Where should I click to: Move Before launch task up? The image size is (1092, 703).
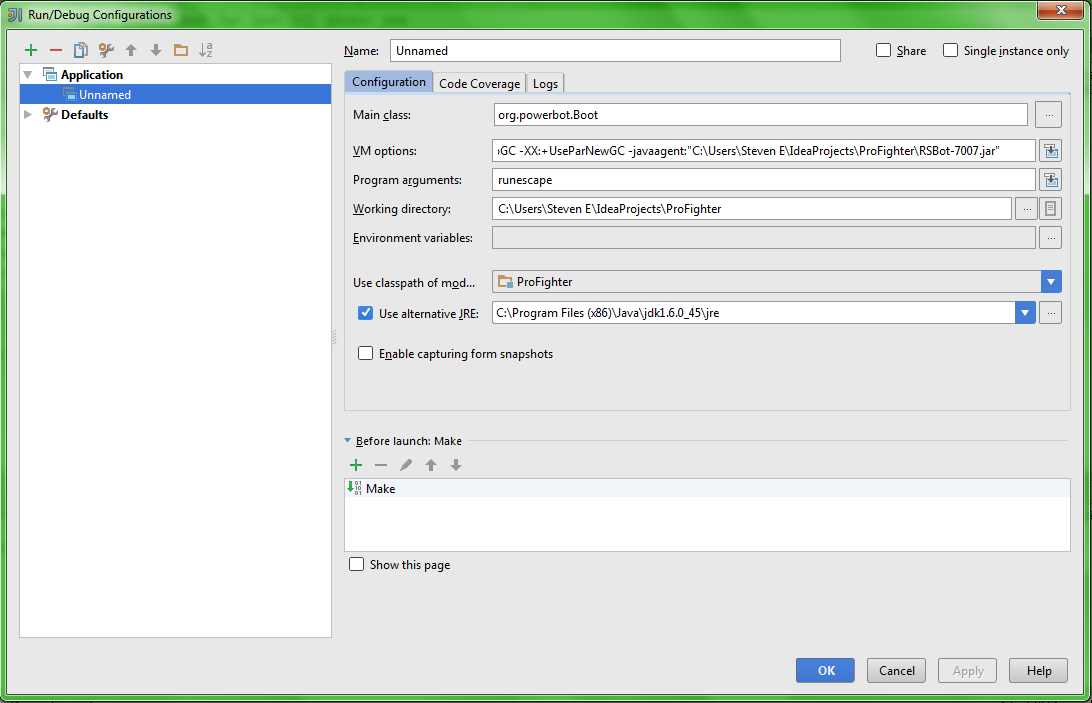pyautogui.click(x=431, y=465)
